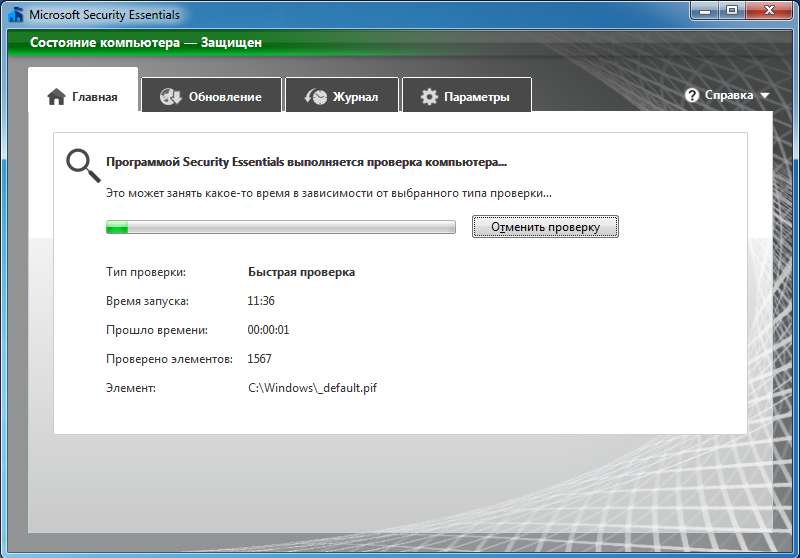The width and height of the screenshot is (800, 558).
Task: Open the Главная home tab
Action: point(83,90)
